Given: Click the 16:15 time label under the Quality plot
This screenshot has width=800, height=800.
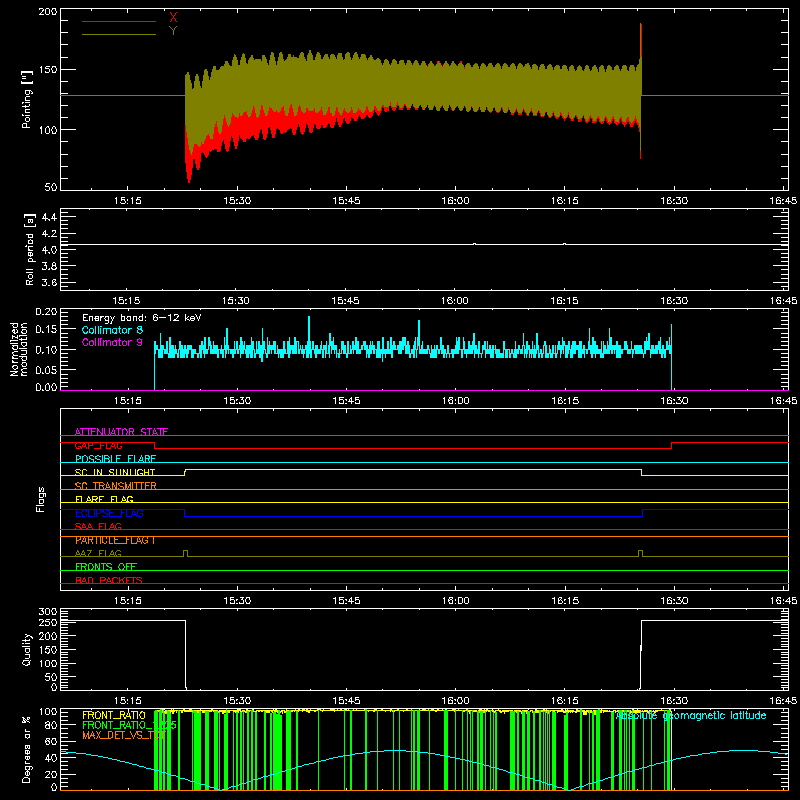Looking at the screenshot, I should tap(565, 701).
